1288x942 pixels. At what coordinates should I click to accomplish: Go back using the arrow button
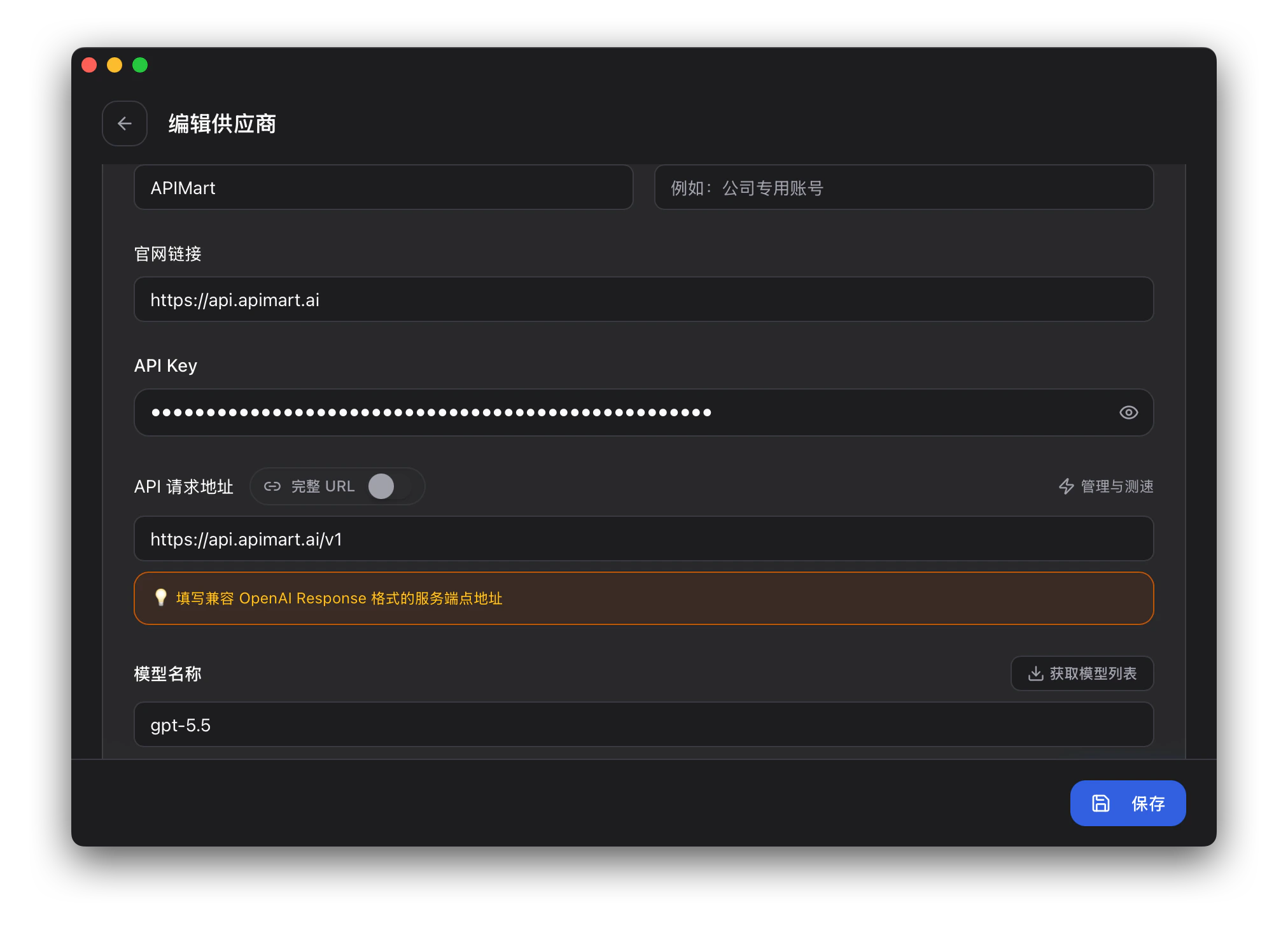click(x=125, y=123)
